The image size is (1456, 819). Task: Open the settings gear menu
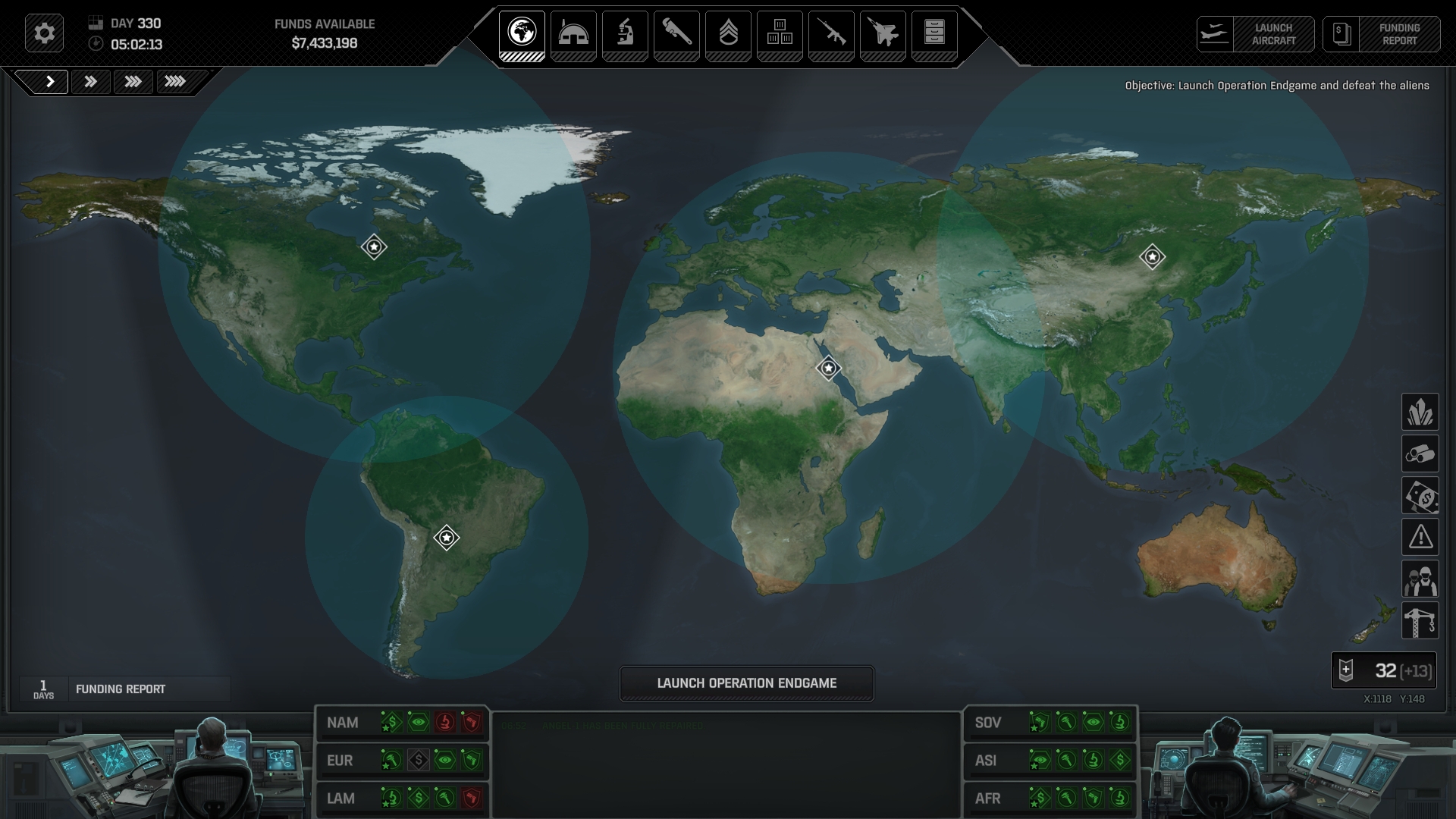(44, 33)
